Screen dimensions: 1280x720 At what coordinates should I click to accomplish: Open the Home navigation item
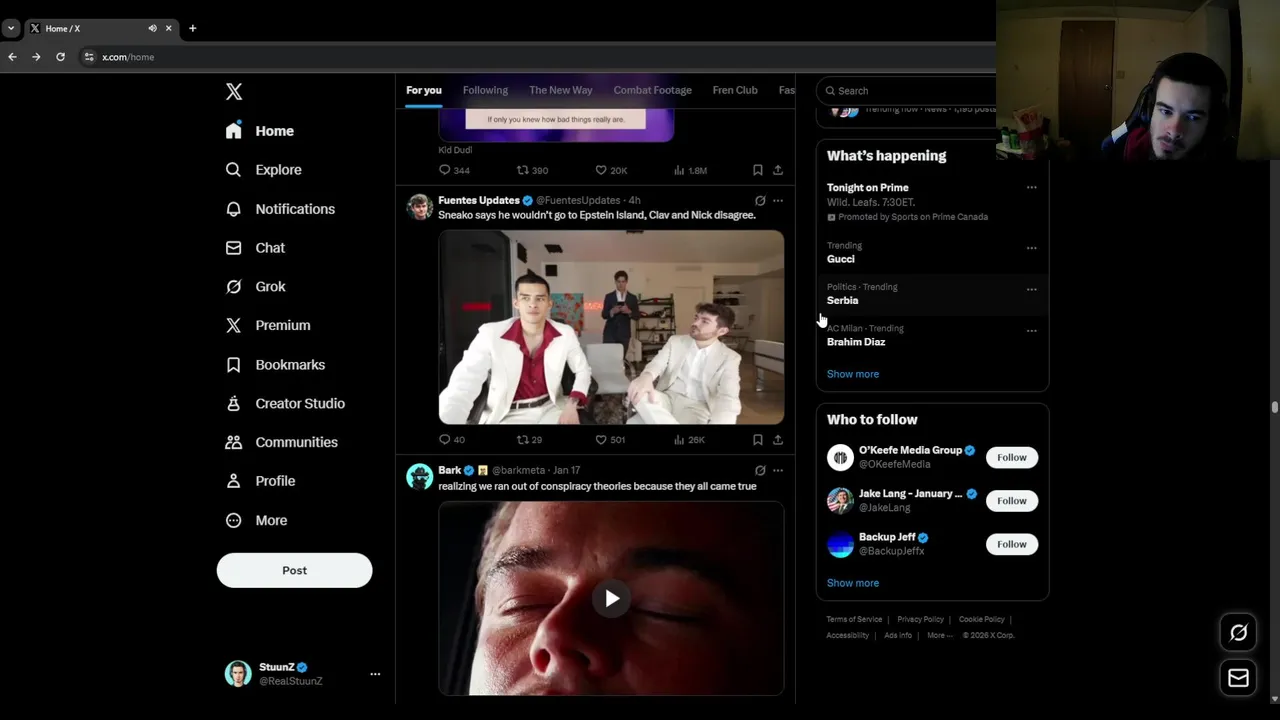(x=260, y=131)
